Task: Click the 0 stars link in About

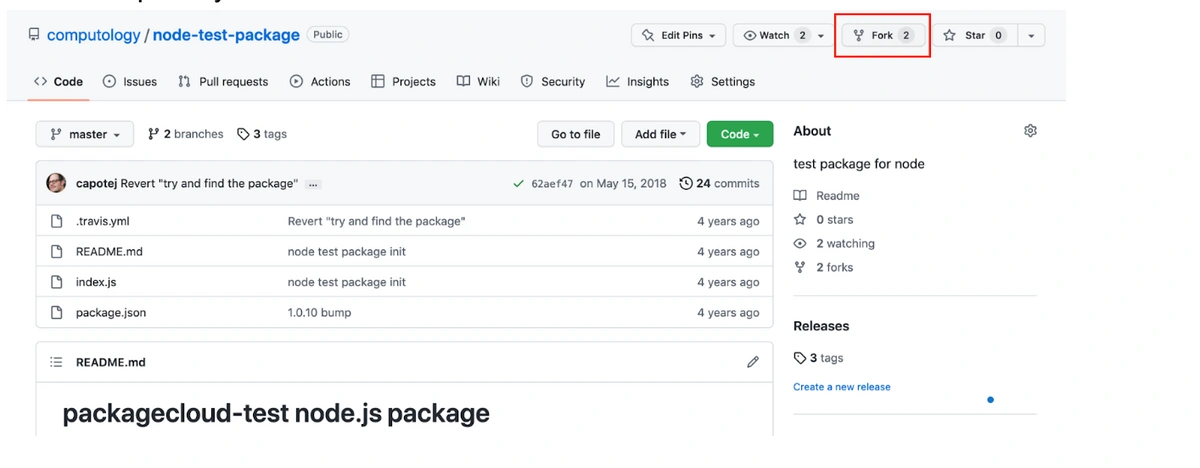Action: (824, 220)
